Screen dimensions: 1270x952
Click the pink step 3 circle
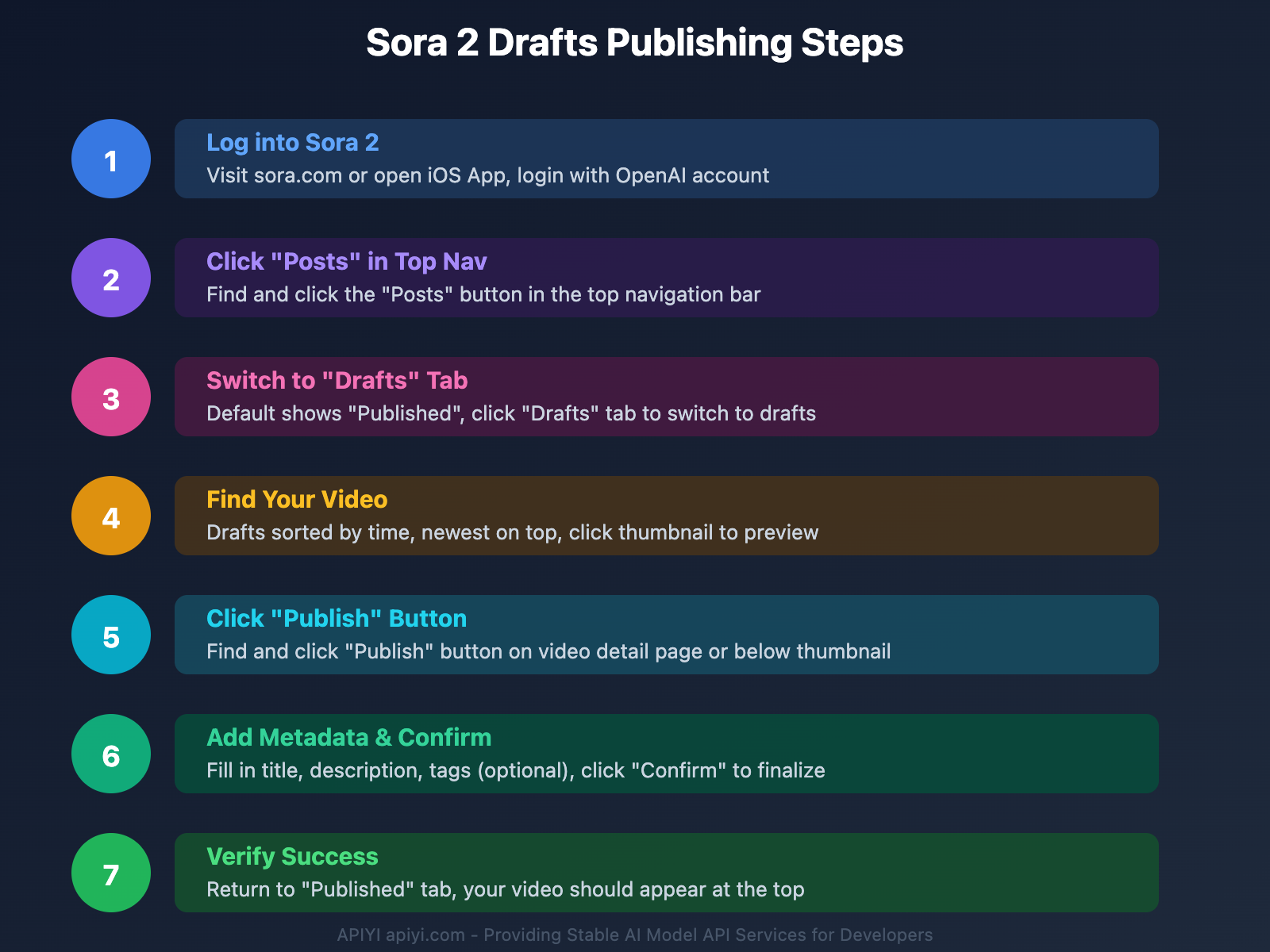coord(111,397)
